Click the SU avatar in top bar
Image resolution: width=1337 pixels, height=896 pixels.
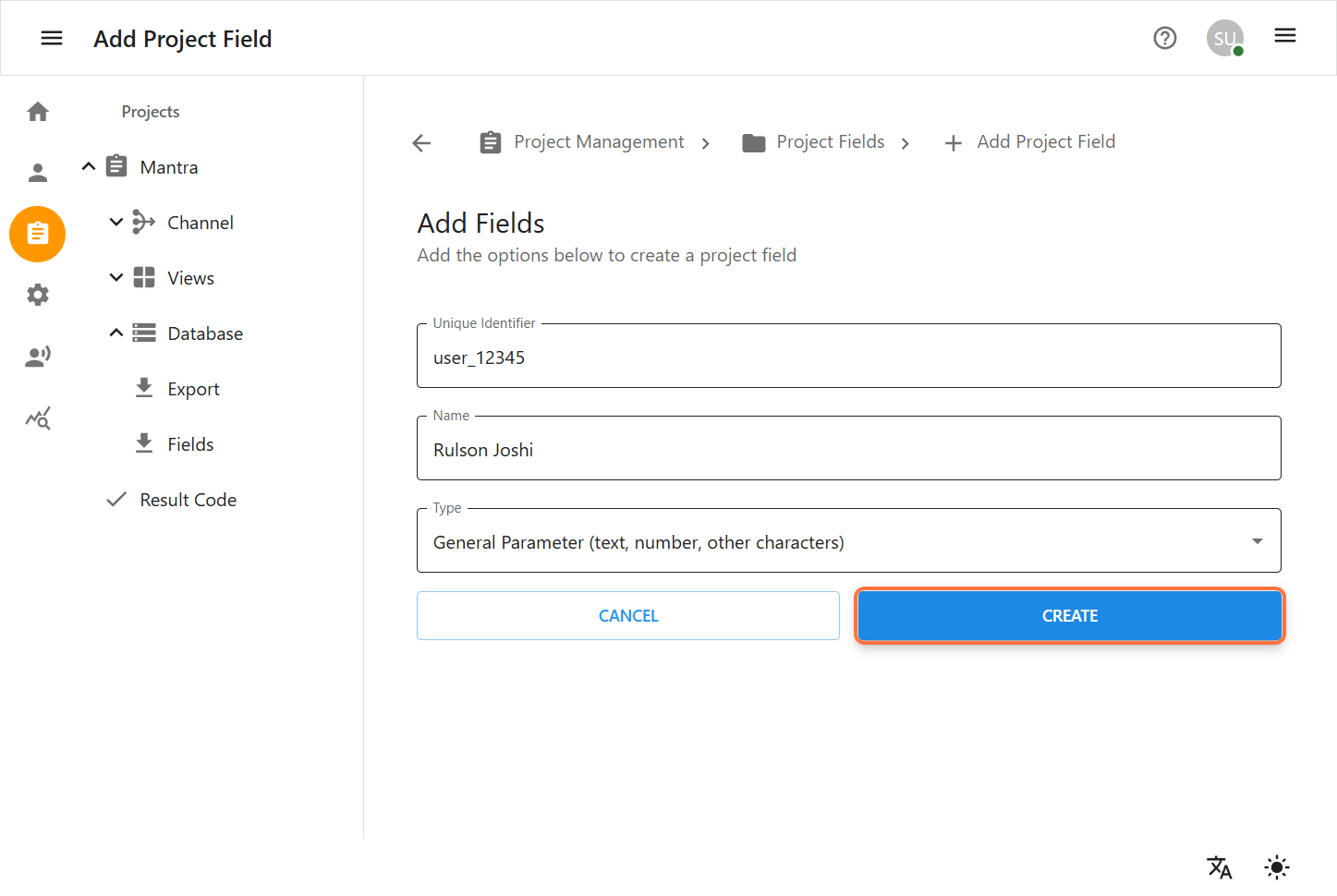point(1224,38)
